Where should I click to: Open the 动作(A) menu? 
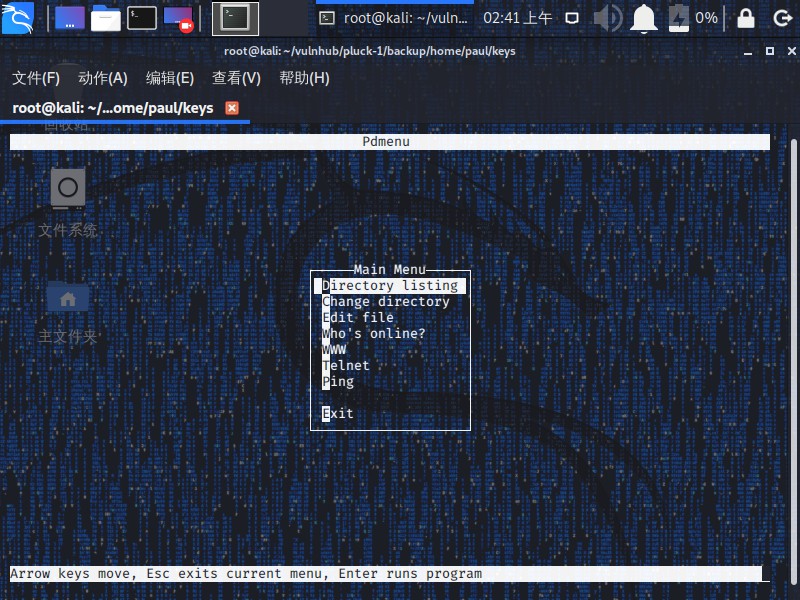[x=103, y=78]
